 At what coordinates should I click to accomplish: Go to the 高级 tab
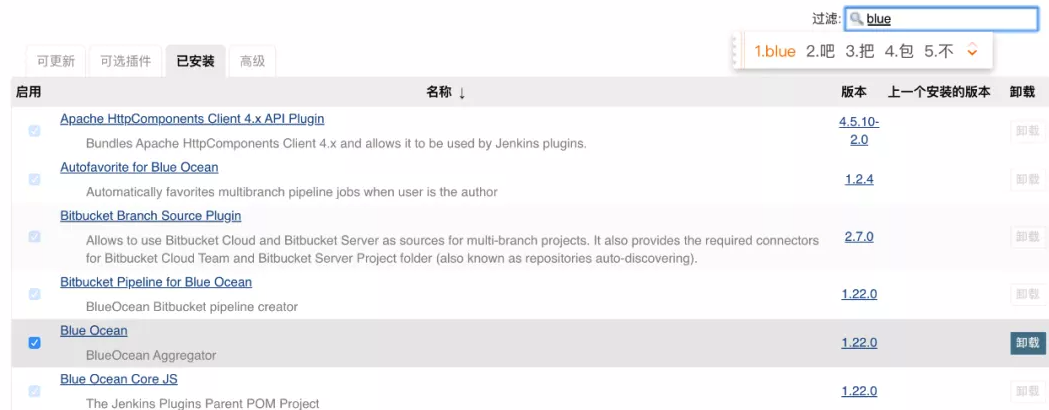click(x=252, y=61)
